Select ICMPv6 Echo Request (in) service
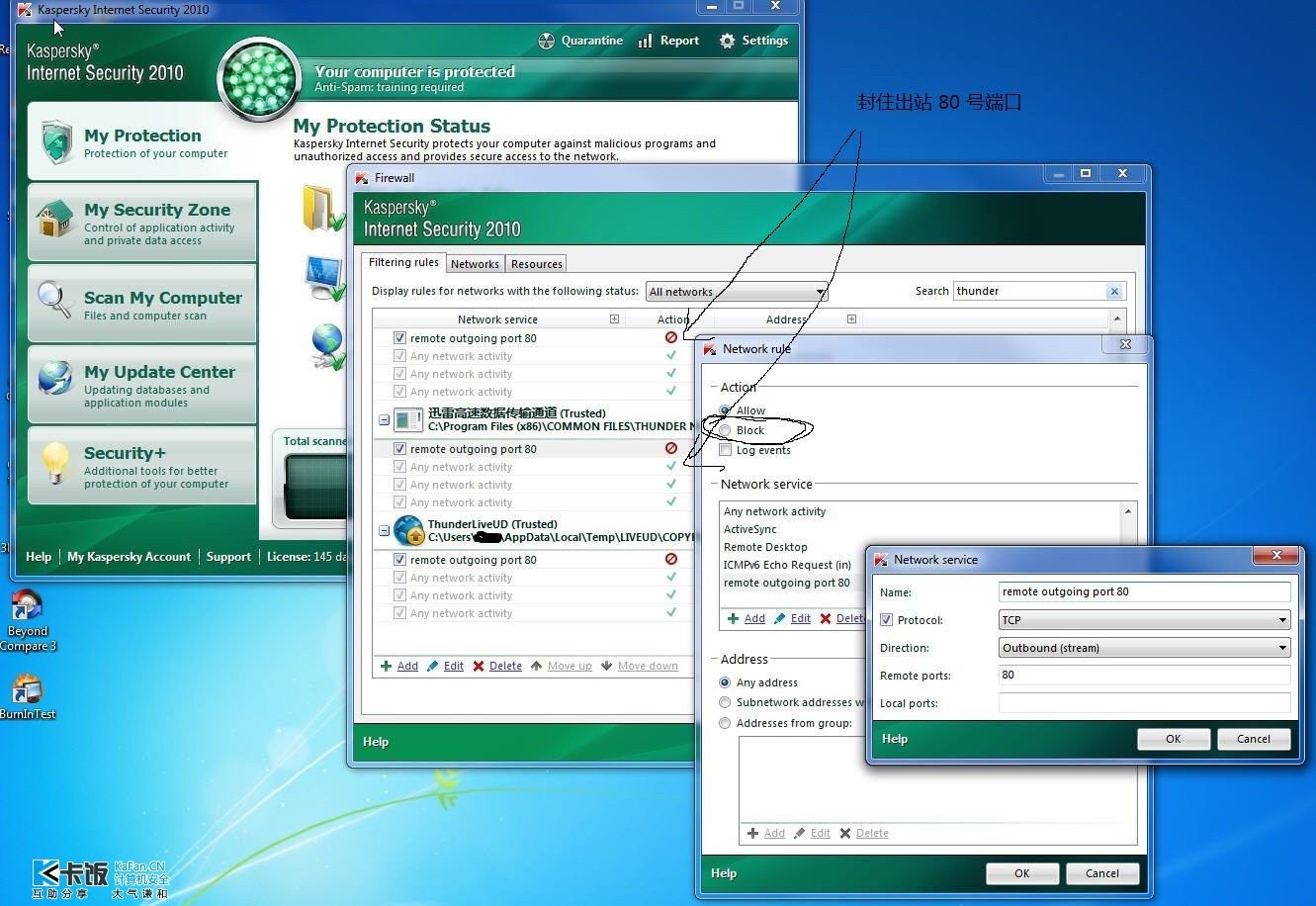Image resolution: width=1316 pixels, height=906 pixels. pos(787,565)
